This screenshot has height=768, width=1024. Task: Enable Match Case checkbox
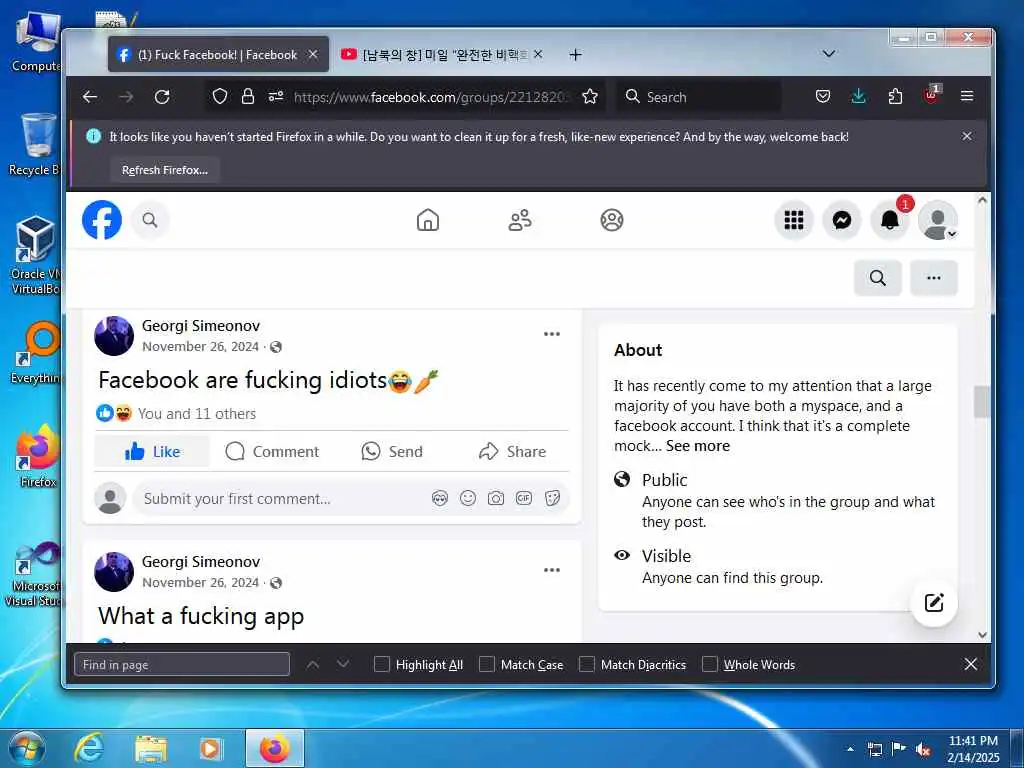(x=487, y=664)
